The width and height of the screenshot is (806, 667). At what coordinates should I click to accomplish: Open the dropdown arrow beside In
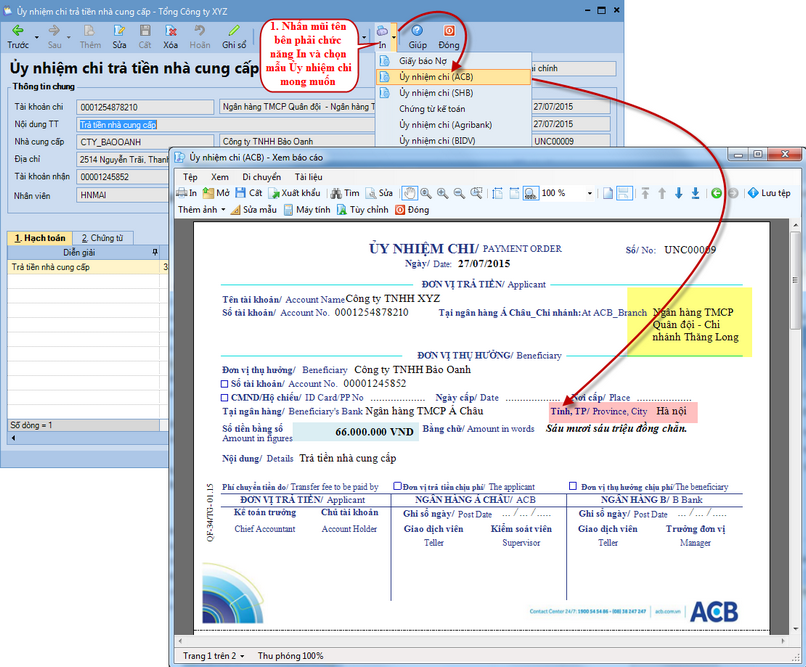(394, 38)
